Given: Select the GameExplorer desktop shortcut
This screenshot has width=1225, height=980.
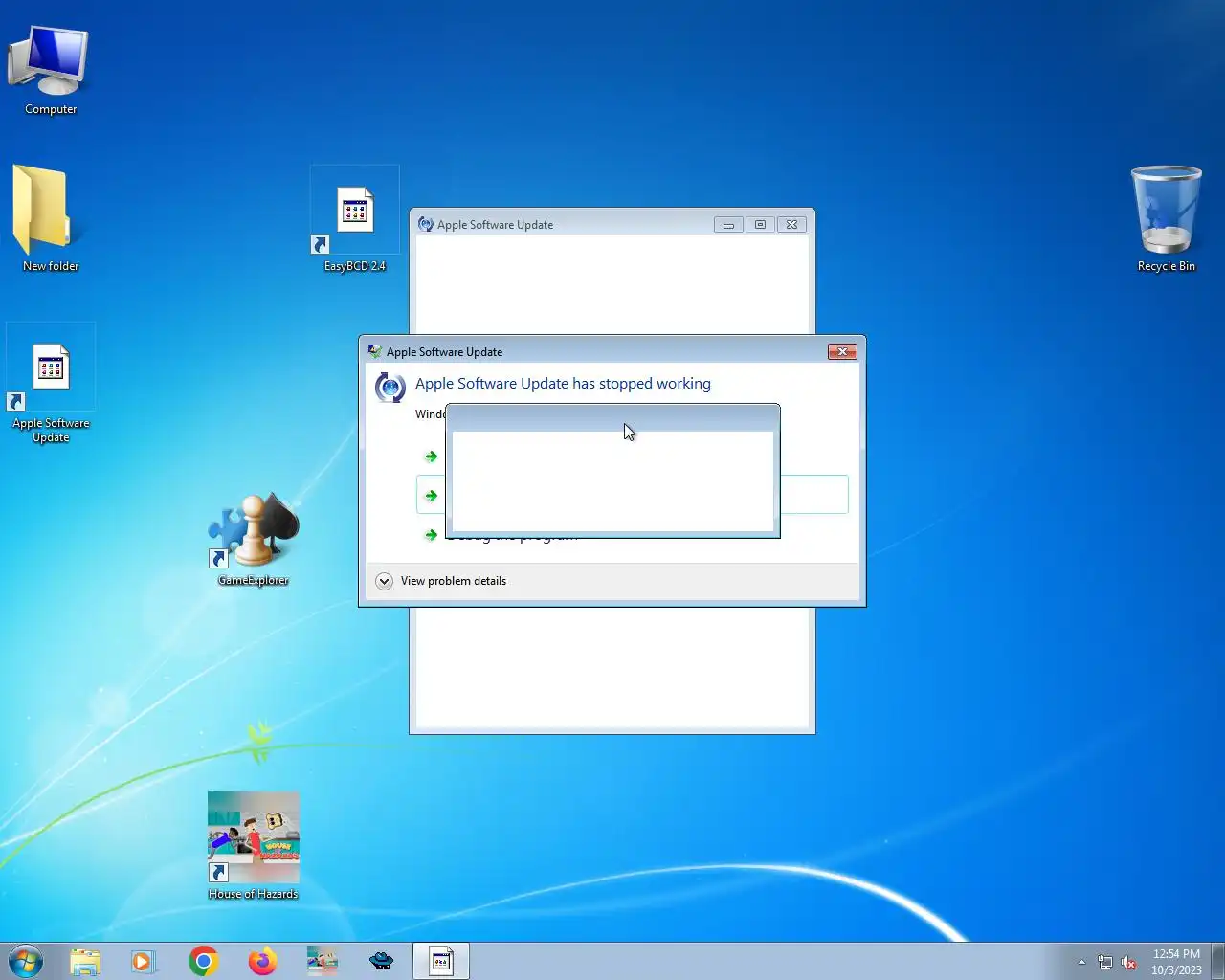Looking at the screenshot, I should tap(254, 540).
